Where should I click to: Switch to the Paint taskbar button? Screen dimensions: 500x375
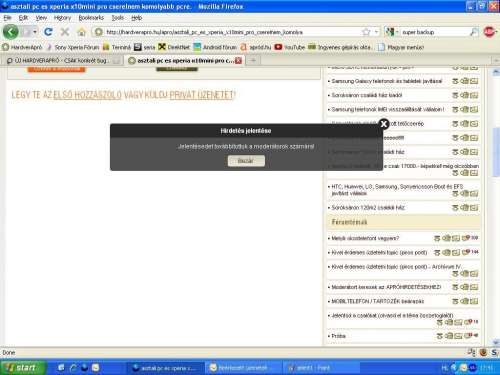coord(321,368)
